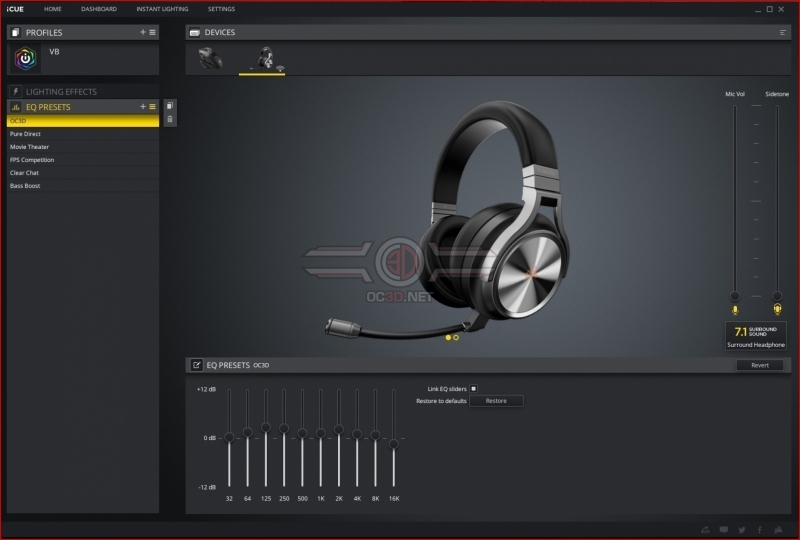Toggle sidetone with the yellow mic icon
This screenshot has width=800, height=540.
(777, 309)
